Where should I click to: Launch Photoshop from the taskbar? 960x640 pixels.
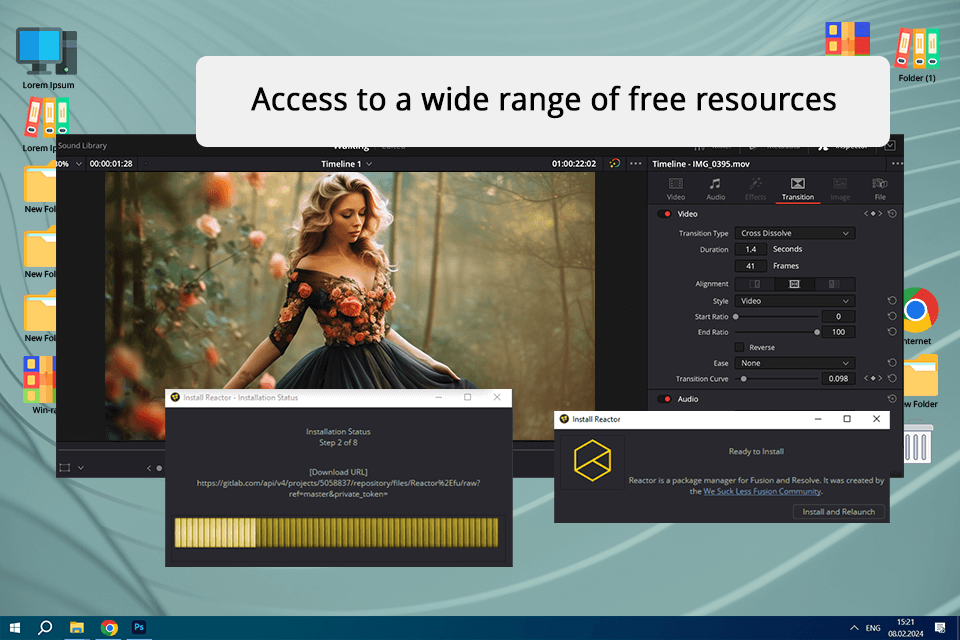(x=139, y=628)
